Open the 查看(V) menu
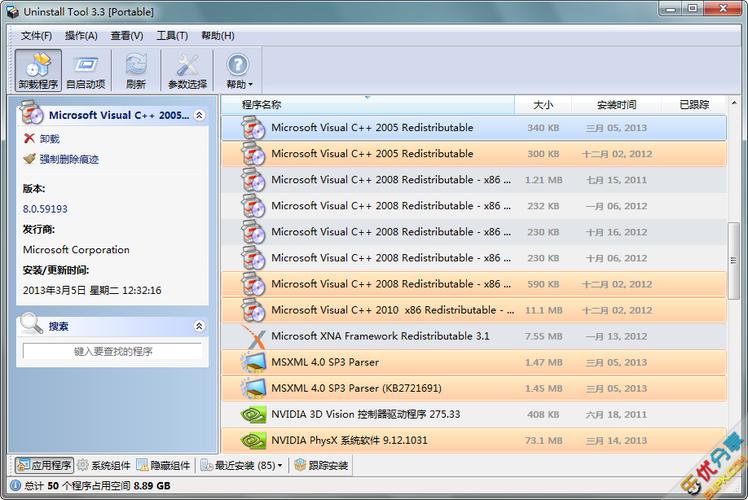 pos(127,36)
